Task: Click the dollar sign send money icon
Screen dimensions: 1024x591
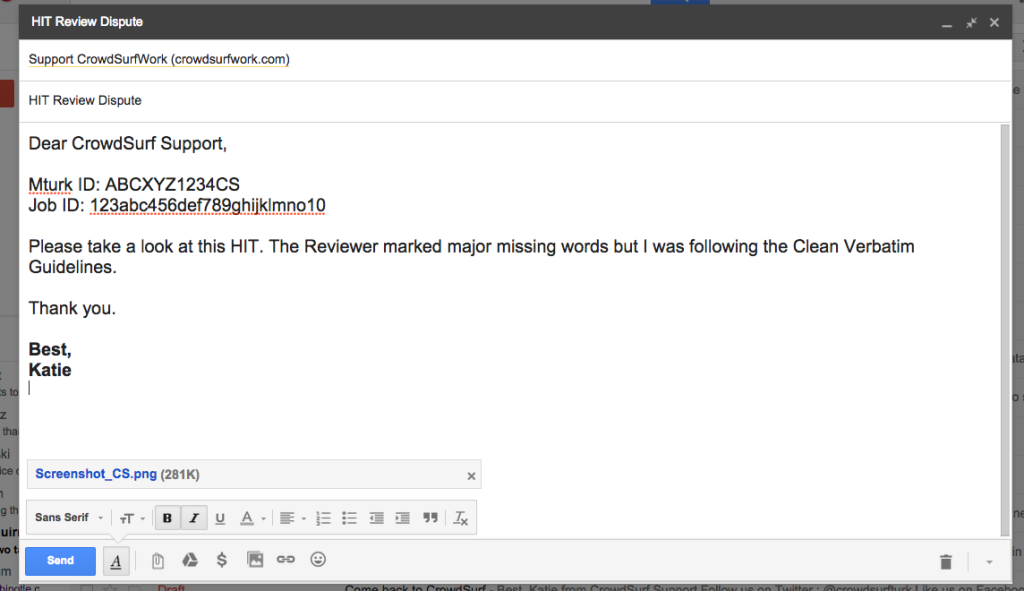Action: 222,560
